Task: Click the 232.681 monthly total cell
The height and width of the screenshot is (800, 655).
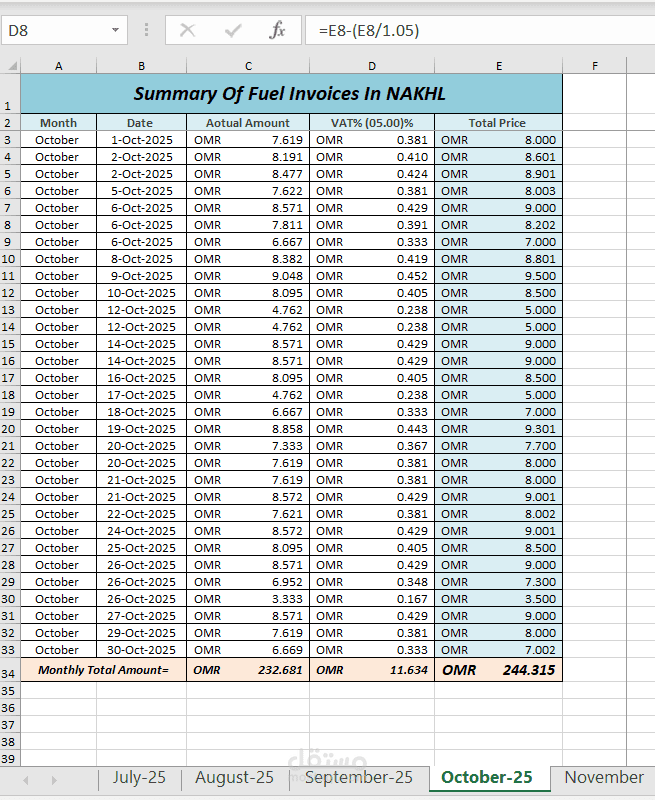Action: [x=248, y=670]
